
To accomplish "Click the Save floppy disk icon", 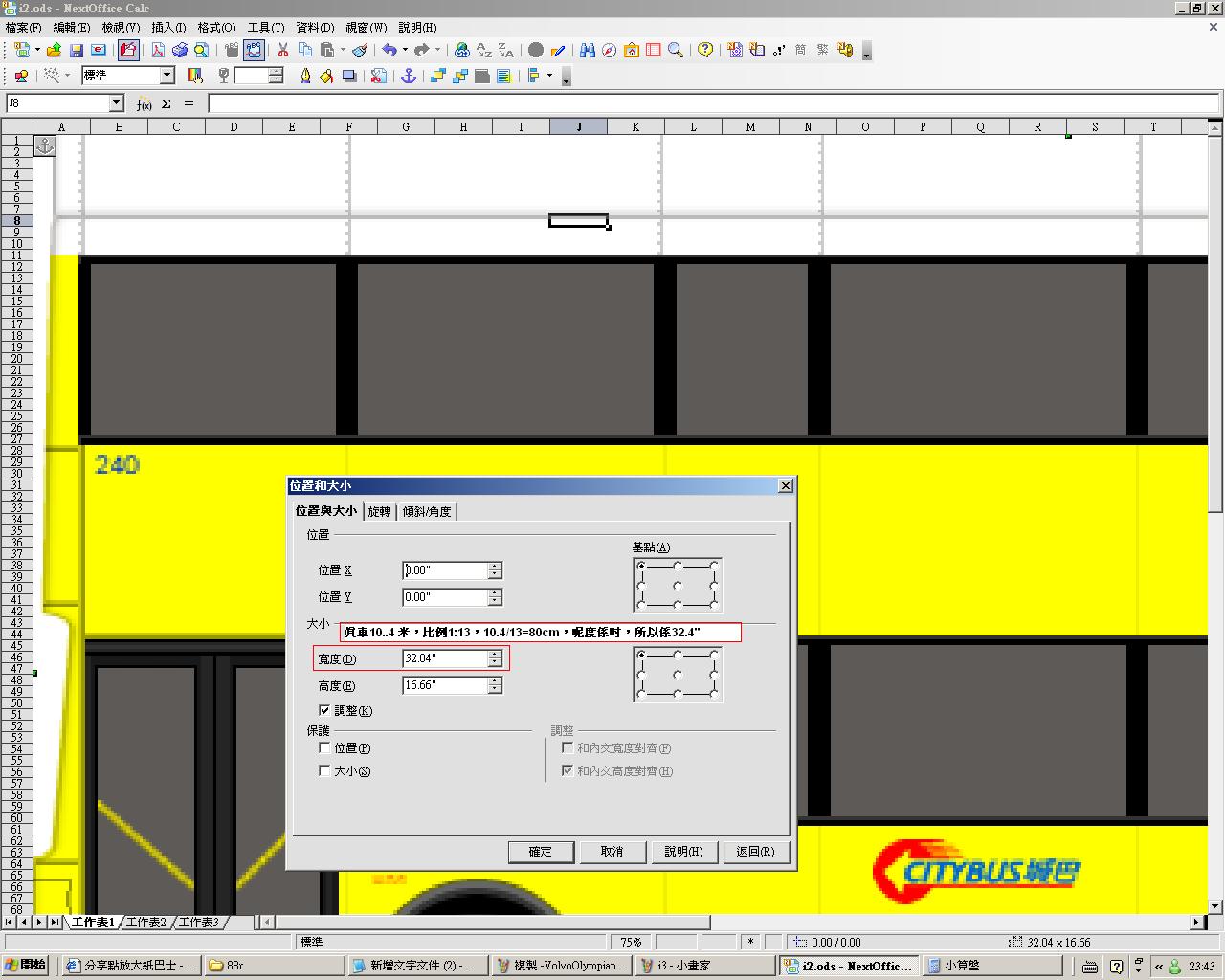I will click(77, 50).
